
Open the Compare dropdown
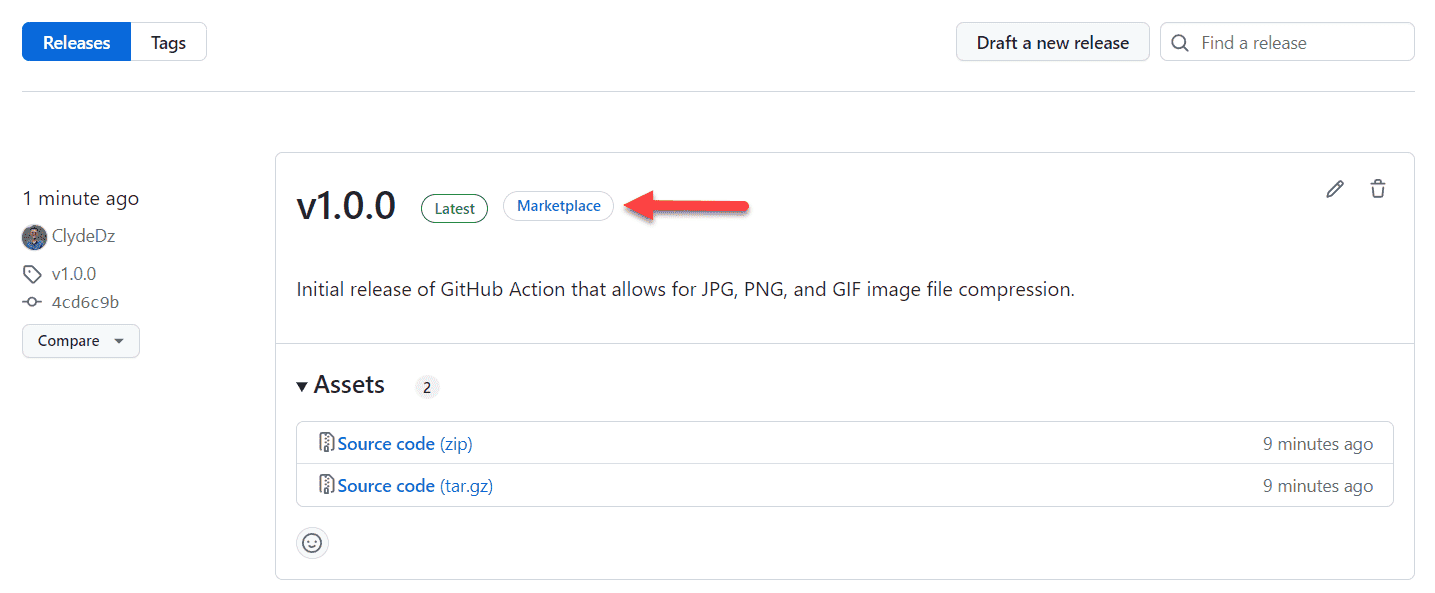[x=81, y=341]
